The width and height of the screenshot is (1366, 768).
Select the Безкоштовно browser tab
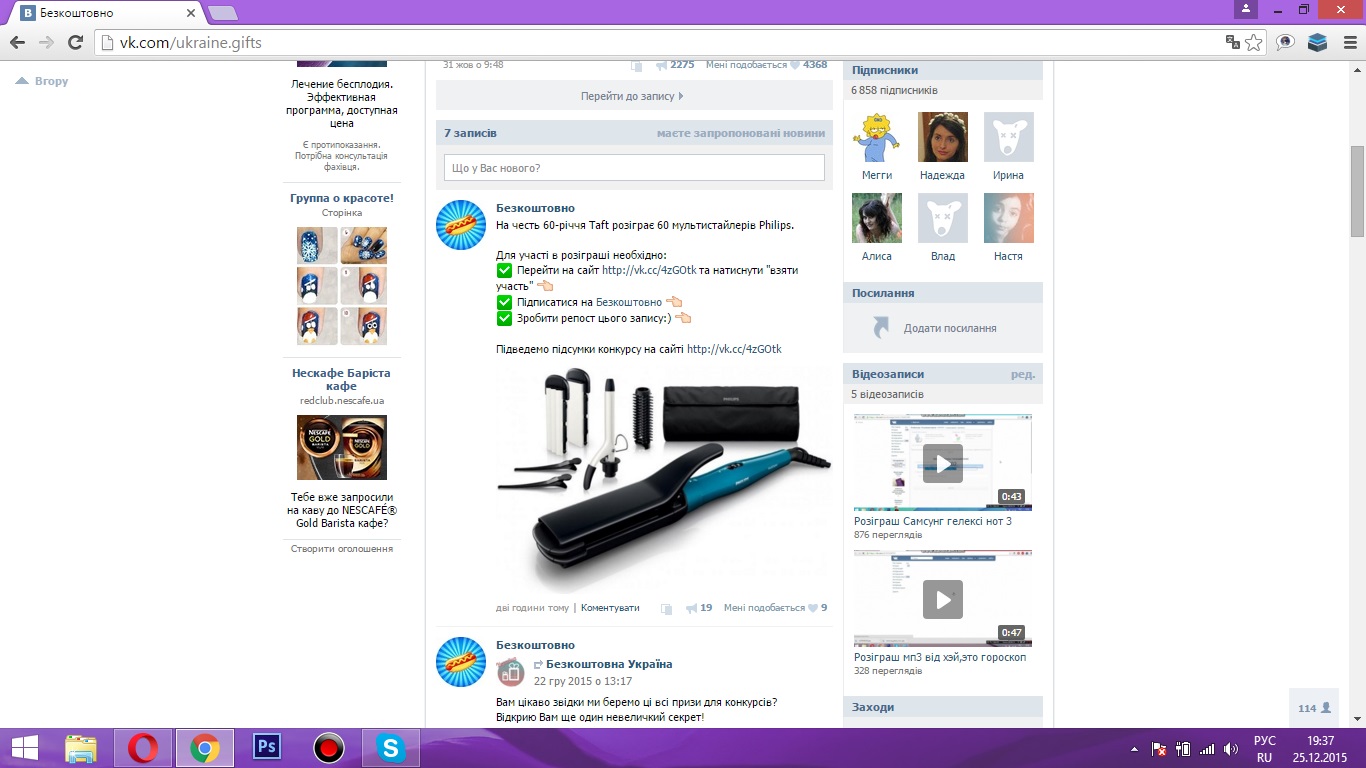click(105, 13)
